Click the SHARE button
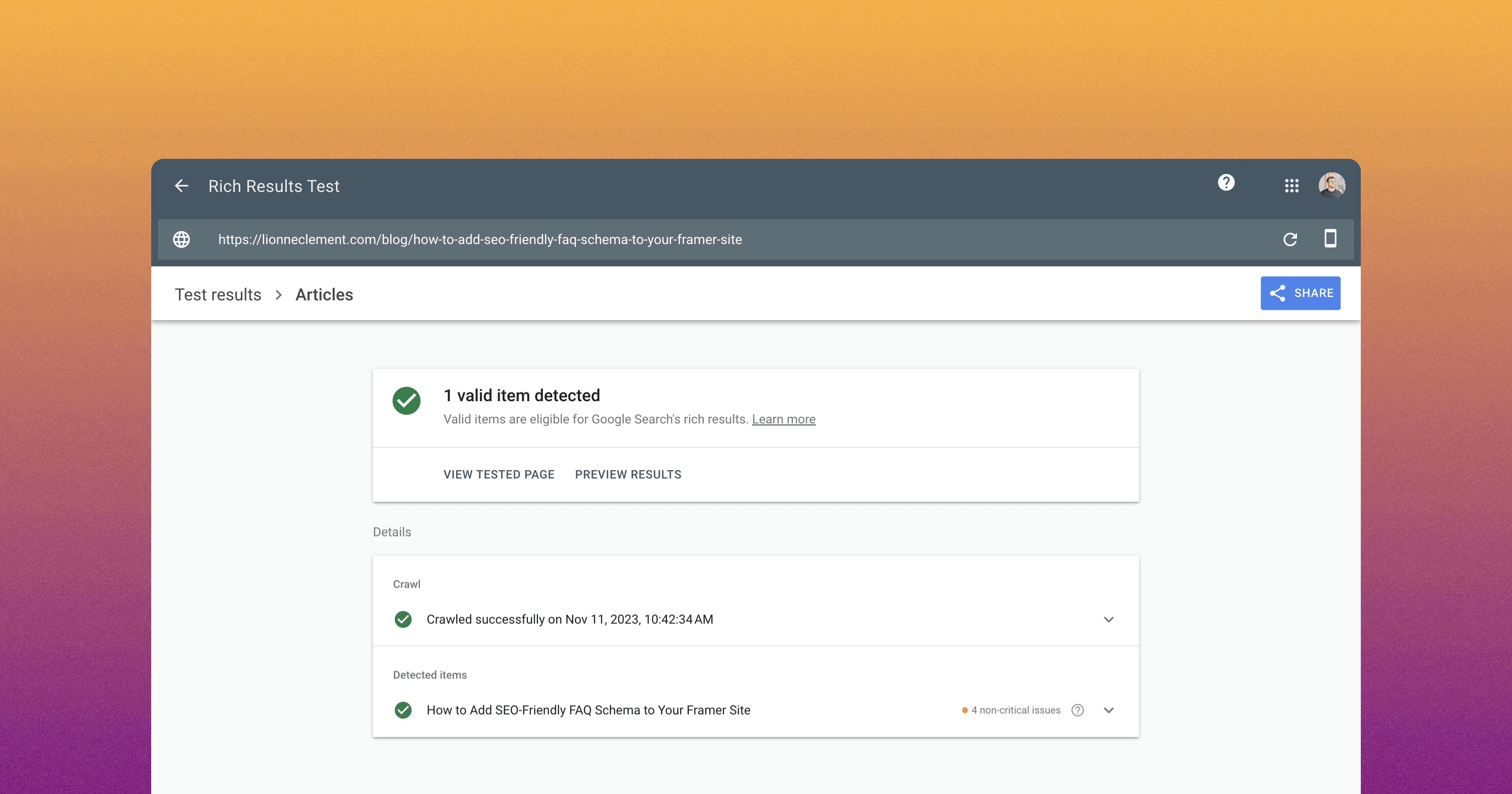This screenshot has width=1512, height=794. pyautogui.click(x=1300, y=293)
